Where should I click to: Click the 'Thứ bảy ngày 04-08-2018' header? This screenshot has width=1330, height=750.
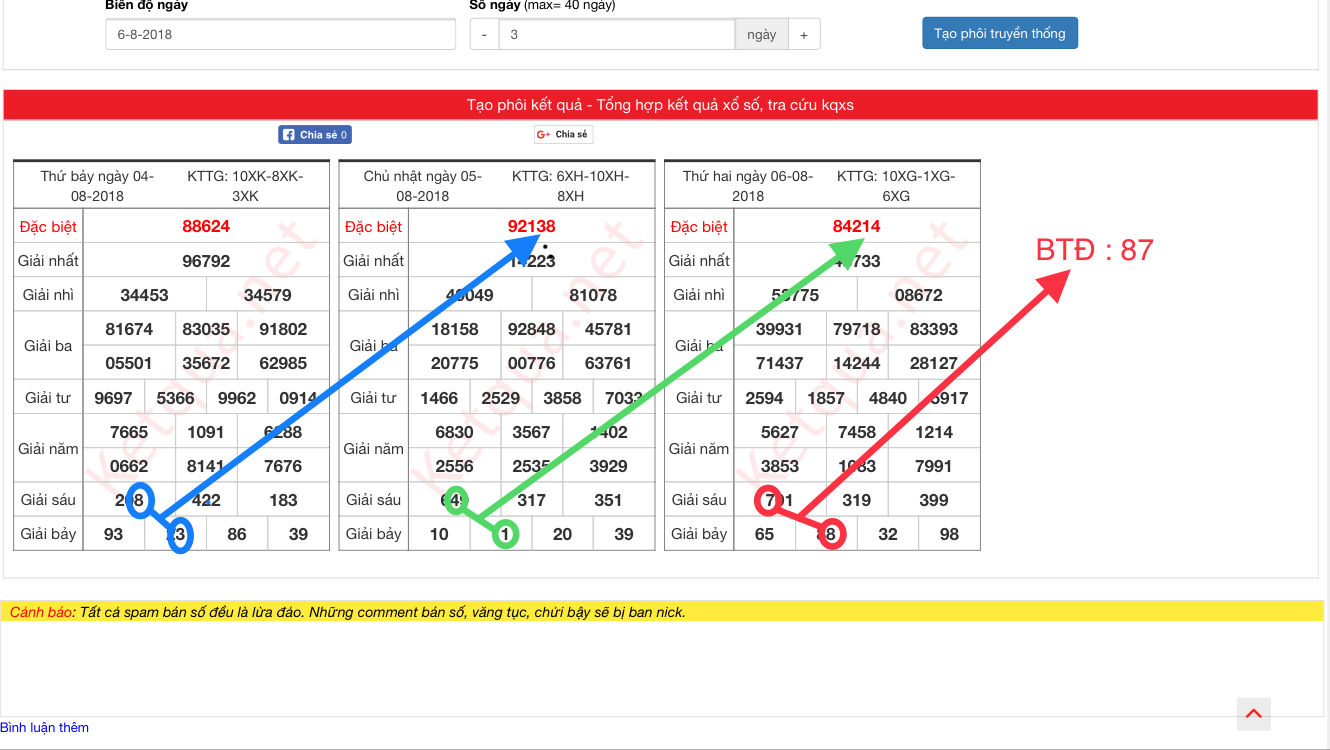97,186
